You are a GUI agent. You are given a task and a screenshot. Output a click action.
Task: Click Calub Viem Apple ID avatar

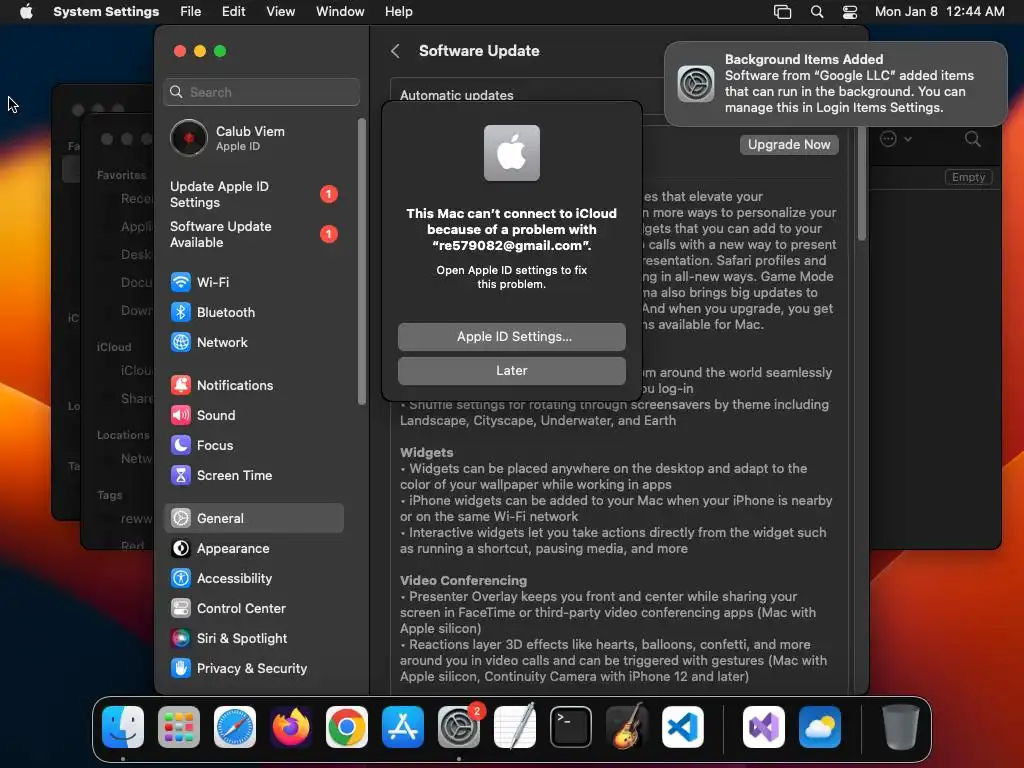(189, 138)
